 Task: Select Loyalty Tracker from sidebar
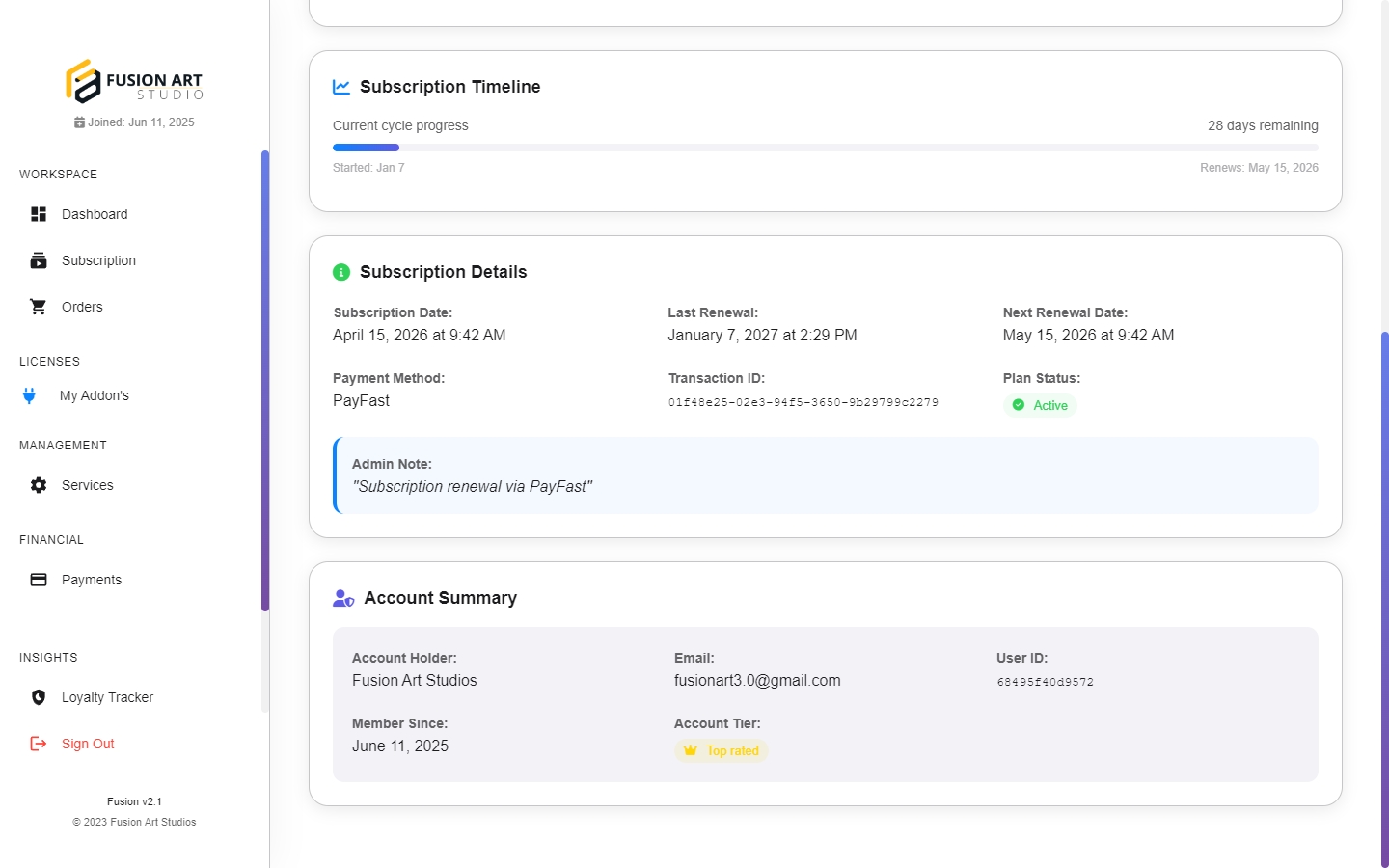(x=107, y=697)
